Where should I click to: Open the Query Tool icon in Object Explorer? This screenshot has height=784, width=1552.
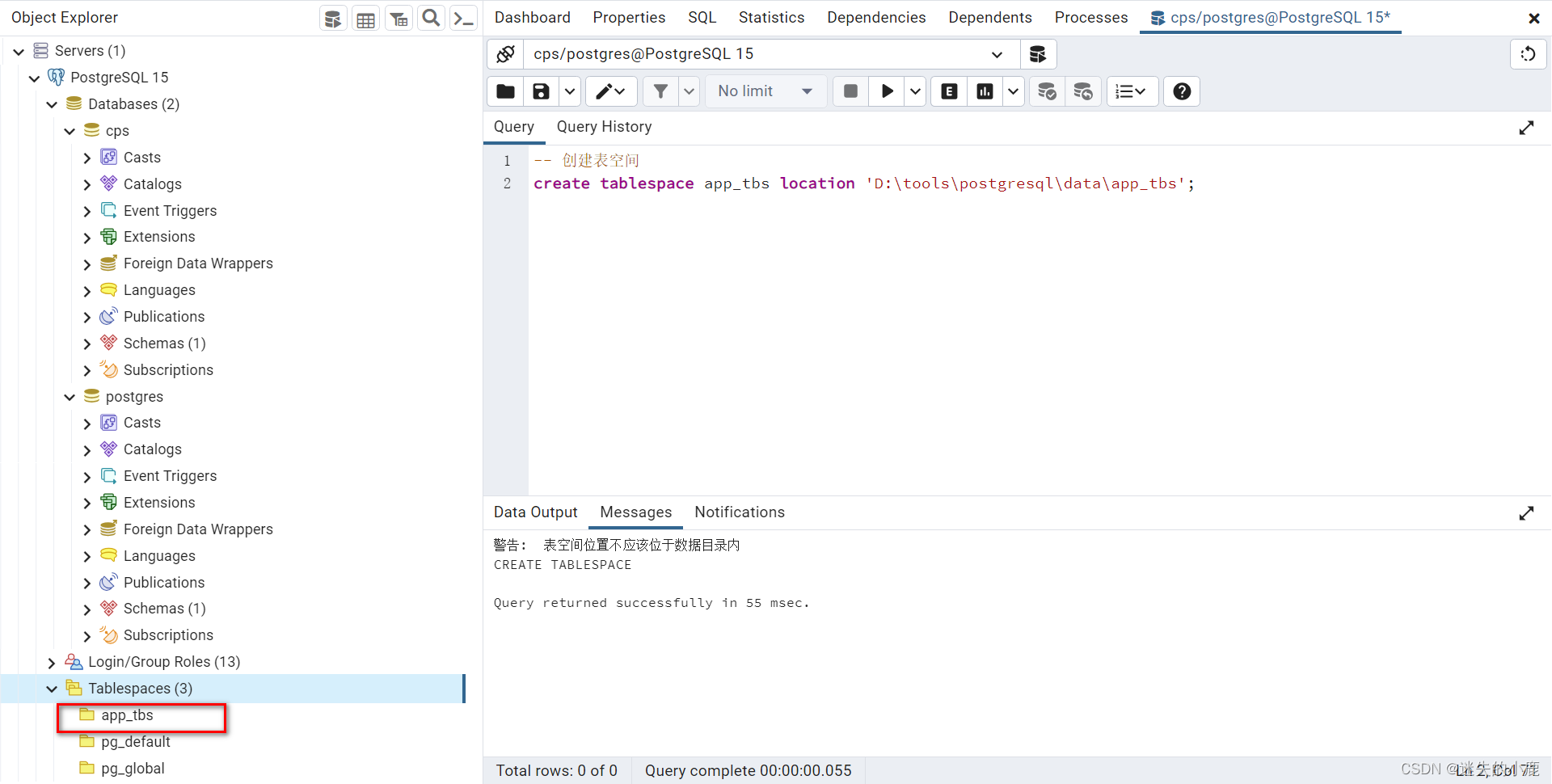(332, 18)
